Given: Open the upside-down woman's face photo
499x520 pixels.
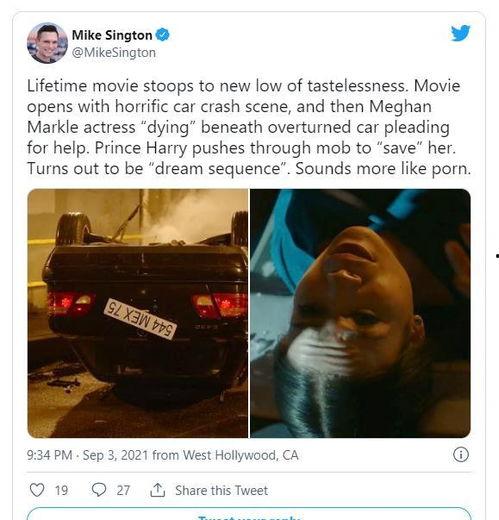Looking at the screenshot, I should (360, 313).
